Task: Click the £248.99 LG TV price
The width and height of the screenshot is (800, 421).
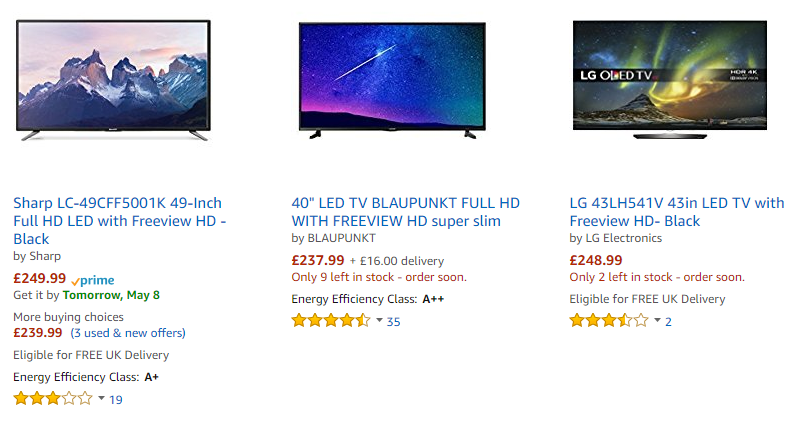Action: [x=596, y=260]
